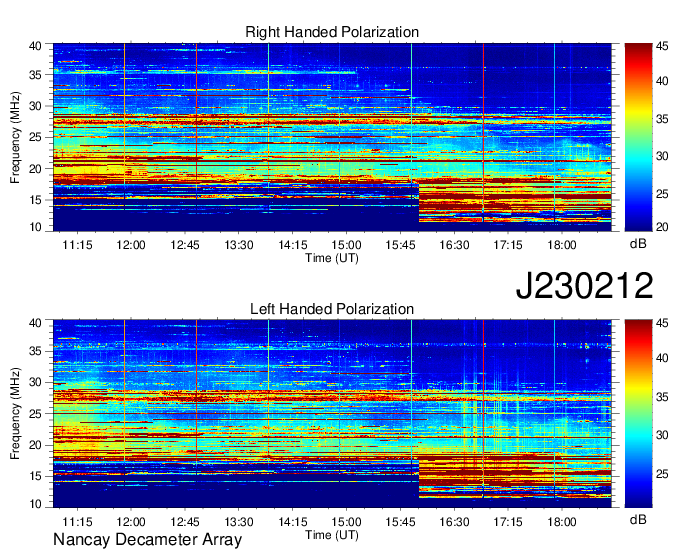Click the 30 dB tick on Left Handed color bar

click(x=662, y=435)
